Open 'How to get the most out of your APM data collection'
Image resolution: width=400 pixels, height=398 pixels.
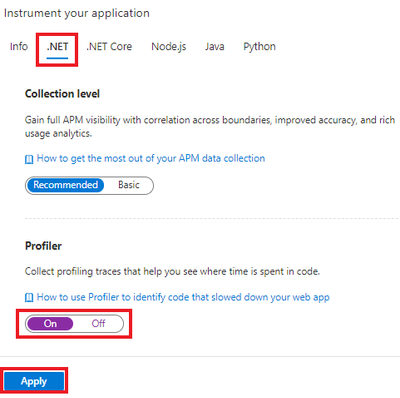click(151, 158)
